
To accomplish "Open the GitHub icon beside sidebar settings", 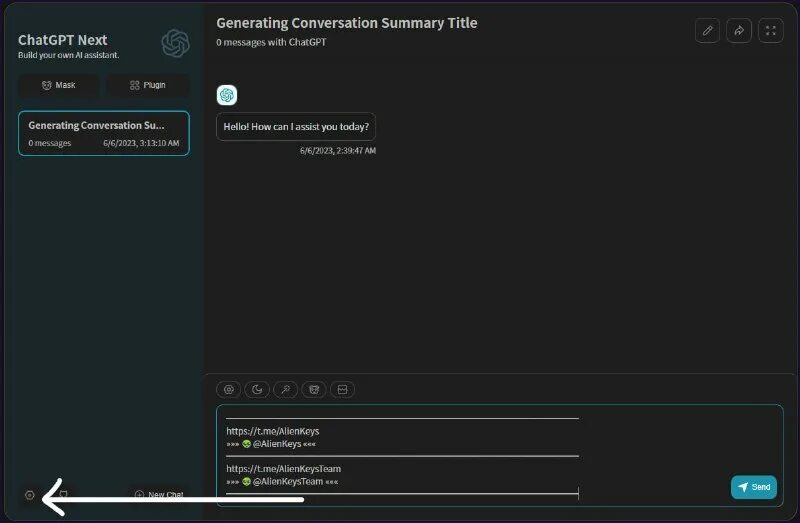I will pos(64,494).
